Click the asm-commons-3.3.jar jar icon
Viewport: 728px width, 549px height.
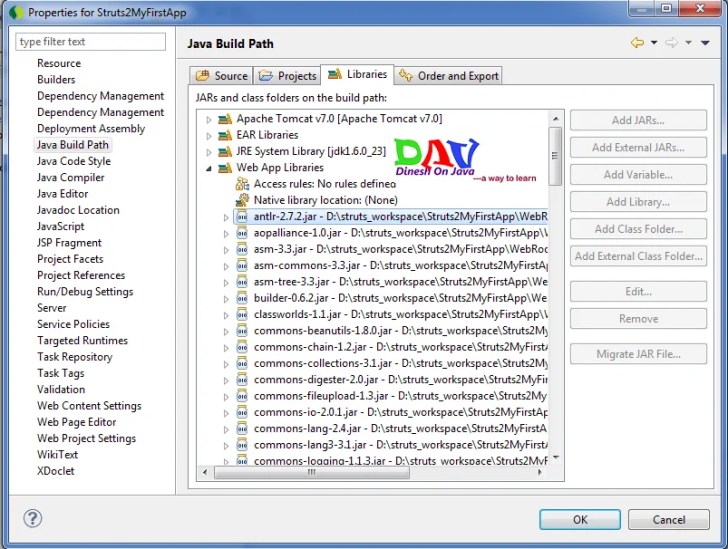pos(242,266)
